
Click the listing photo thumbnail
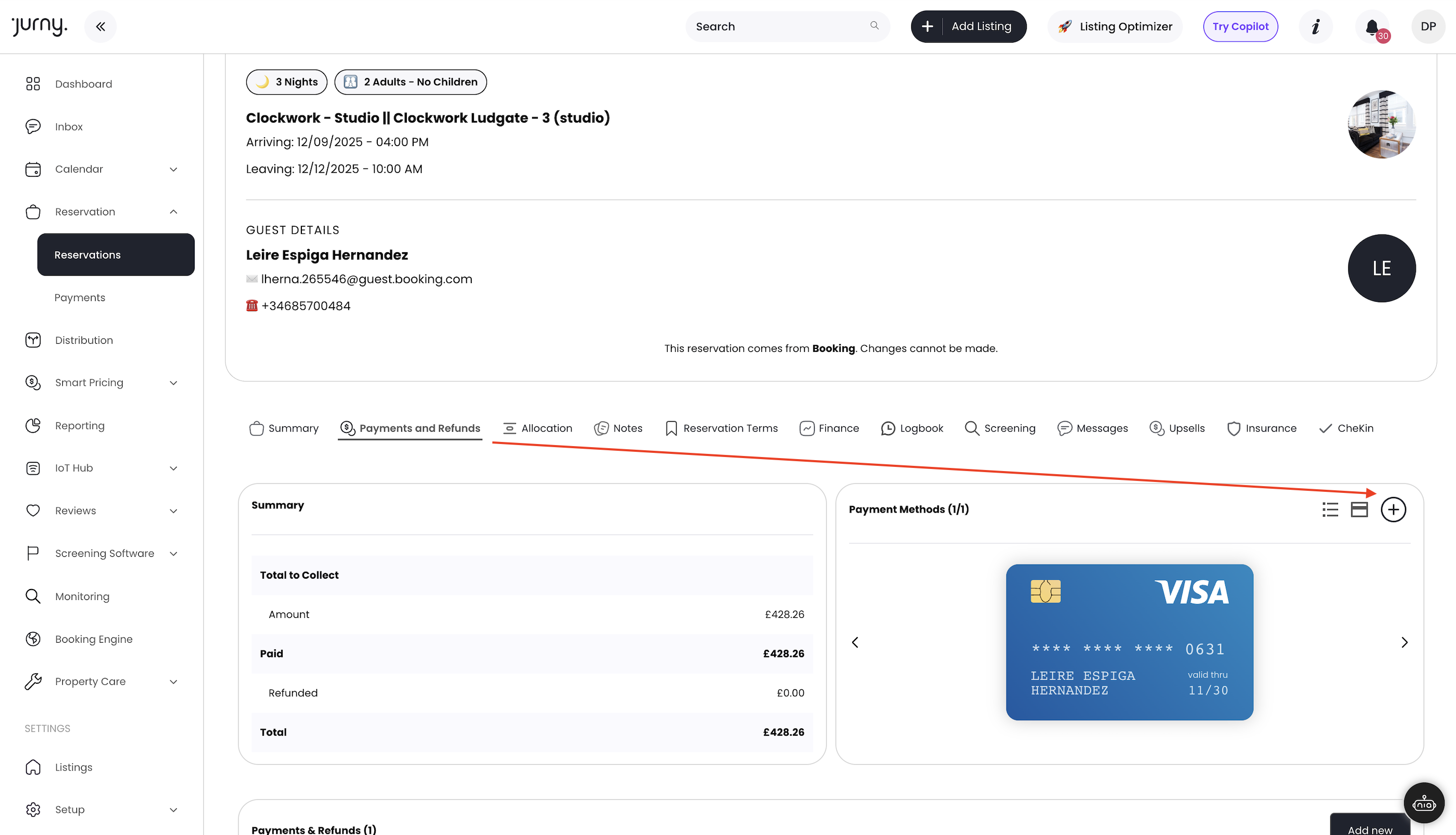(x=1381, y=124)
